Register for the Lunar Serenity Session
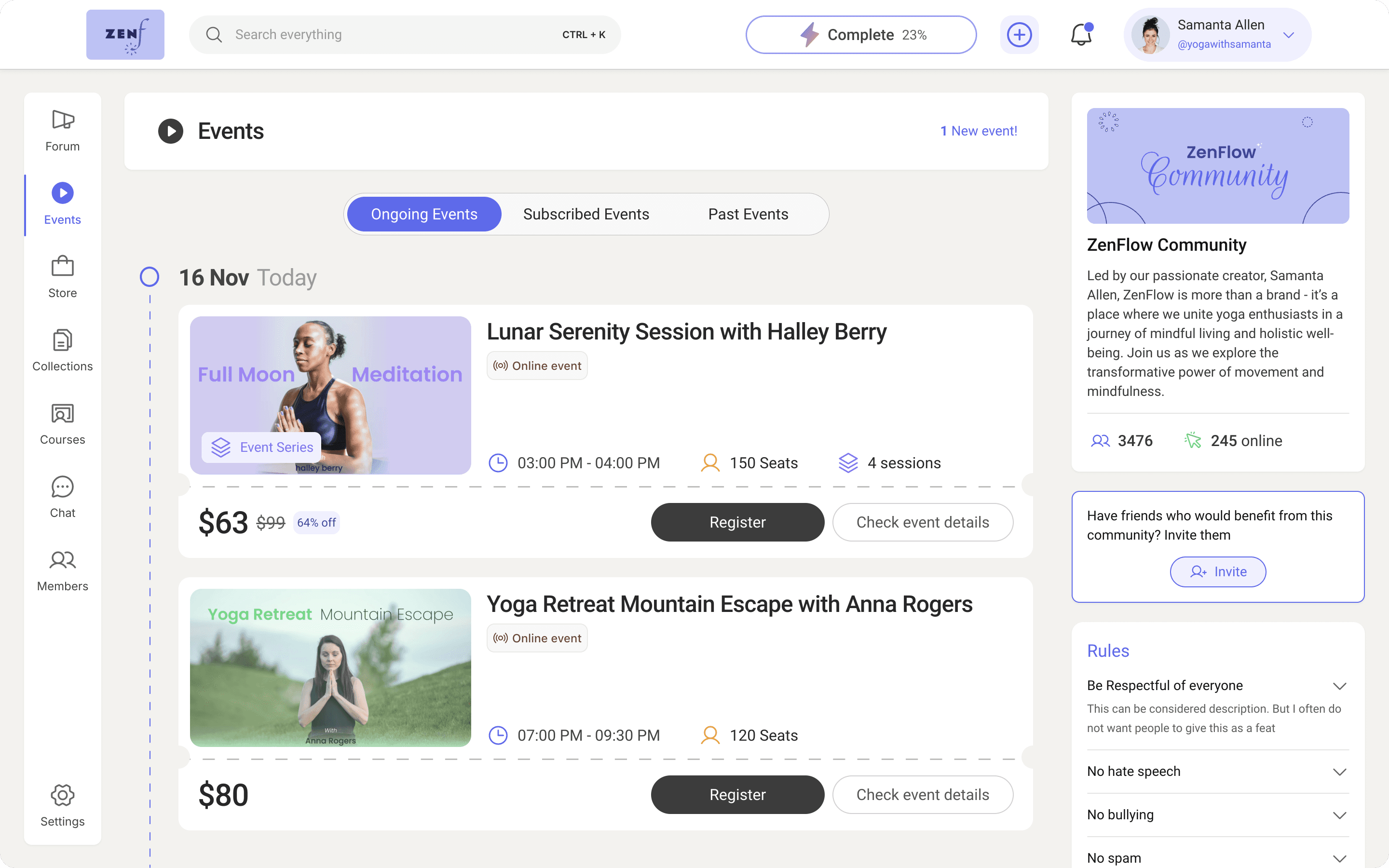The image size is (1389, 868). coord(737,522)
